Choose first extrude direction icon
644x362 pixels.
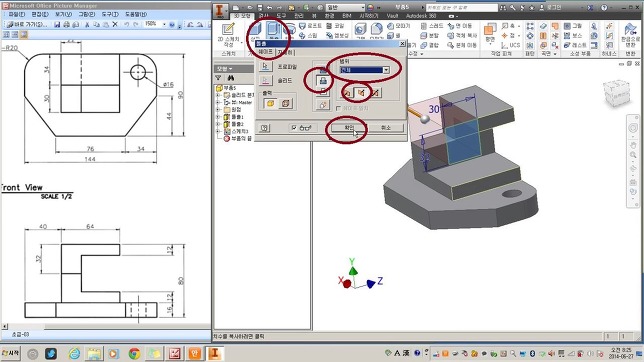pos(347,93)
